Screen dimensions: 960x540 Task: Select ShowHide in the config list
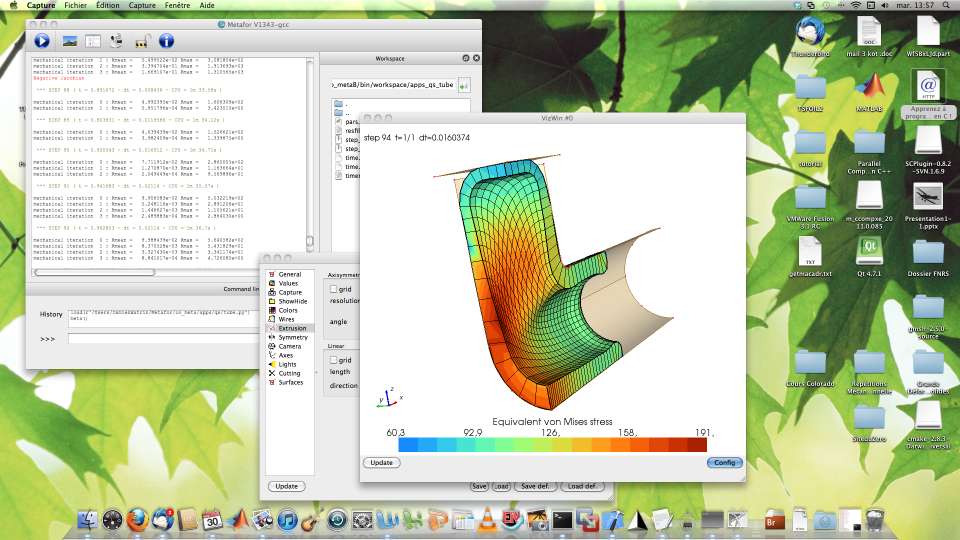[292, 301]
